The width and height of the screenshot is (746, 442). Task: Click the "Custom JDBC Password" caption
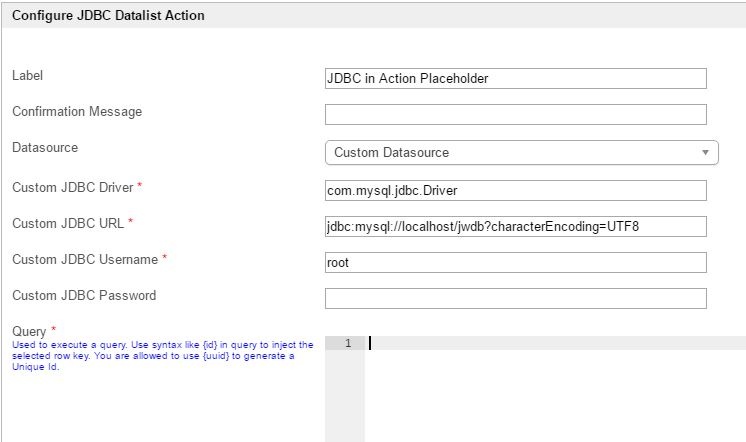pyautogui.click(x=84, y=296)
